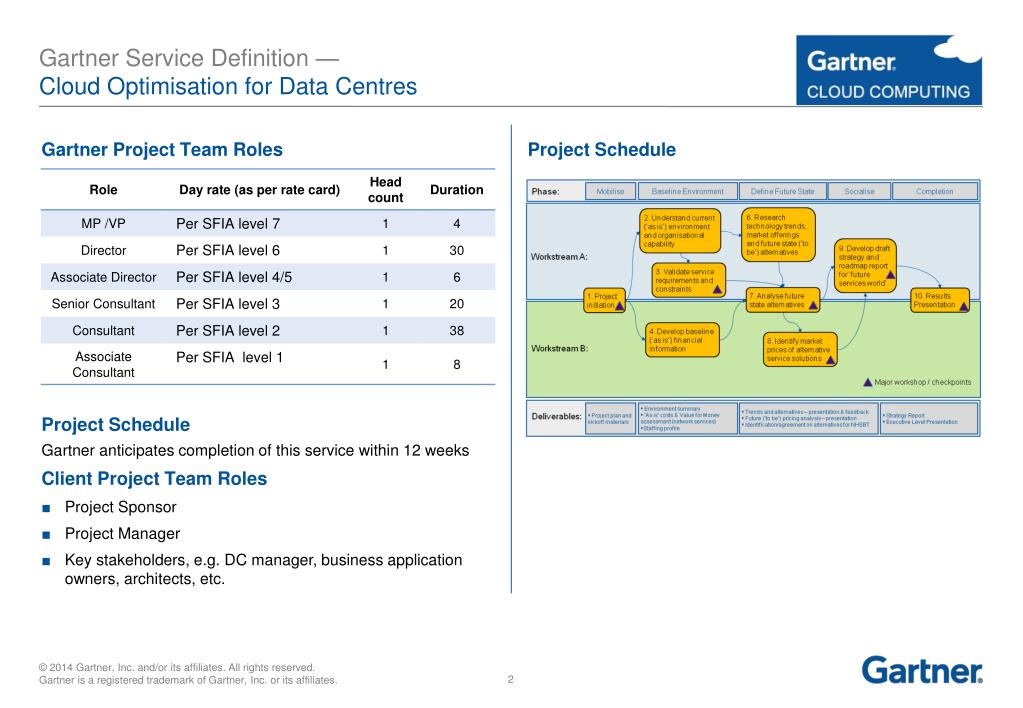Image resolution: width=1023 pixels, height=708 pixels.
Task: Click the 'Senior Consultant' role cell
Action: tap(103, 304)
